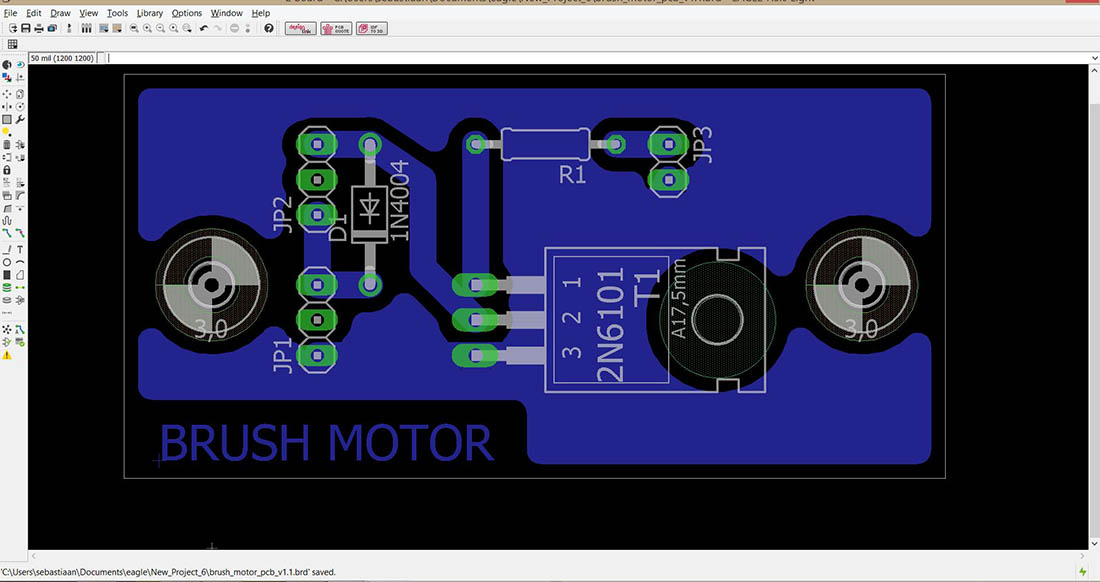This screenshot has height=582, width=1100.
Task: Open the Tools menu
Action: (x=118, y=13)
